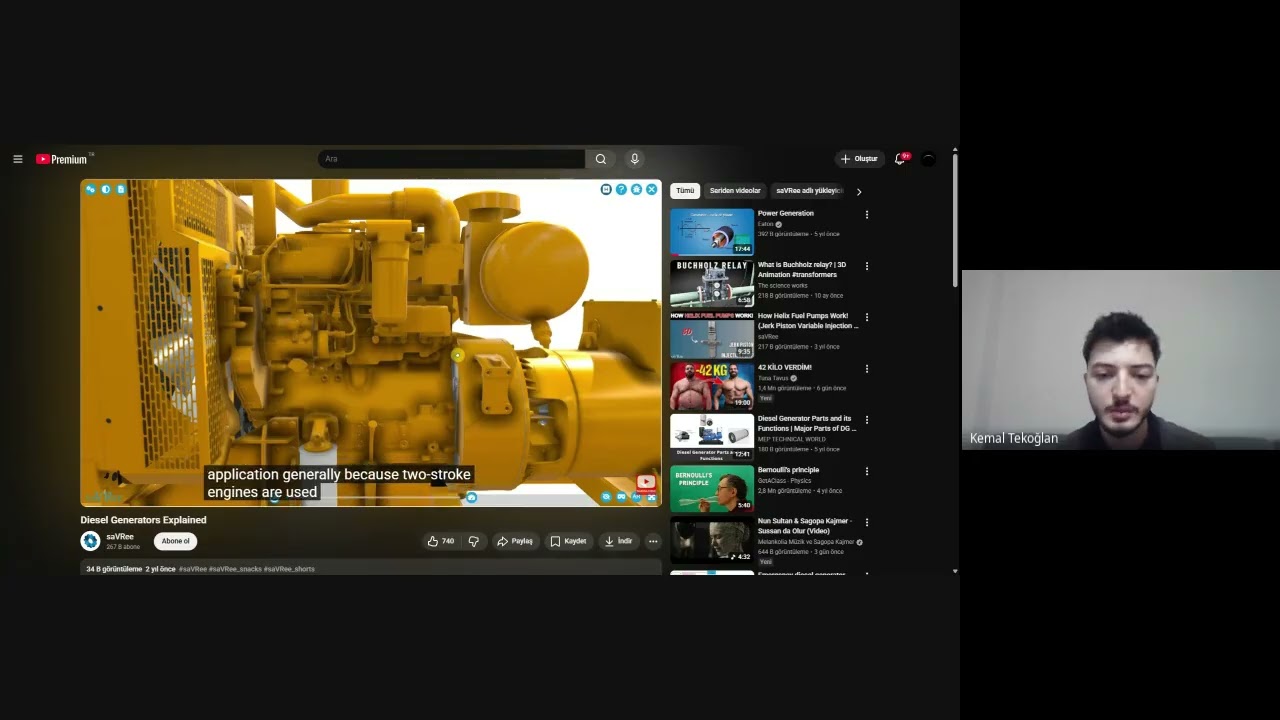Viewport: 1280px width, 720px height.
Task: Download the video with İndir
Action: coord(618,541)
